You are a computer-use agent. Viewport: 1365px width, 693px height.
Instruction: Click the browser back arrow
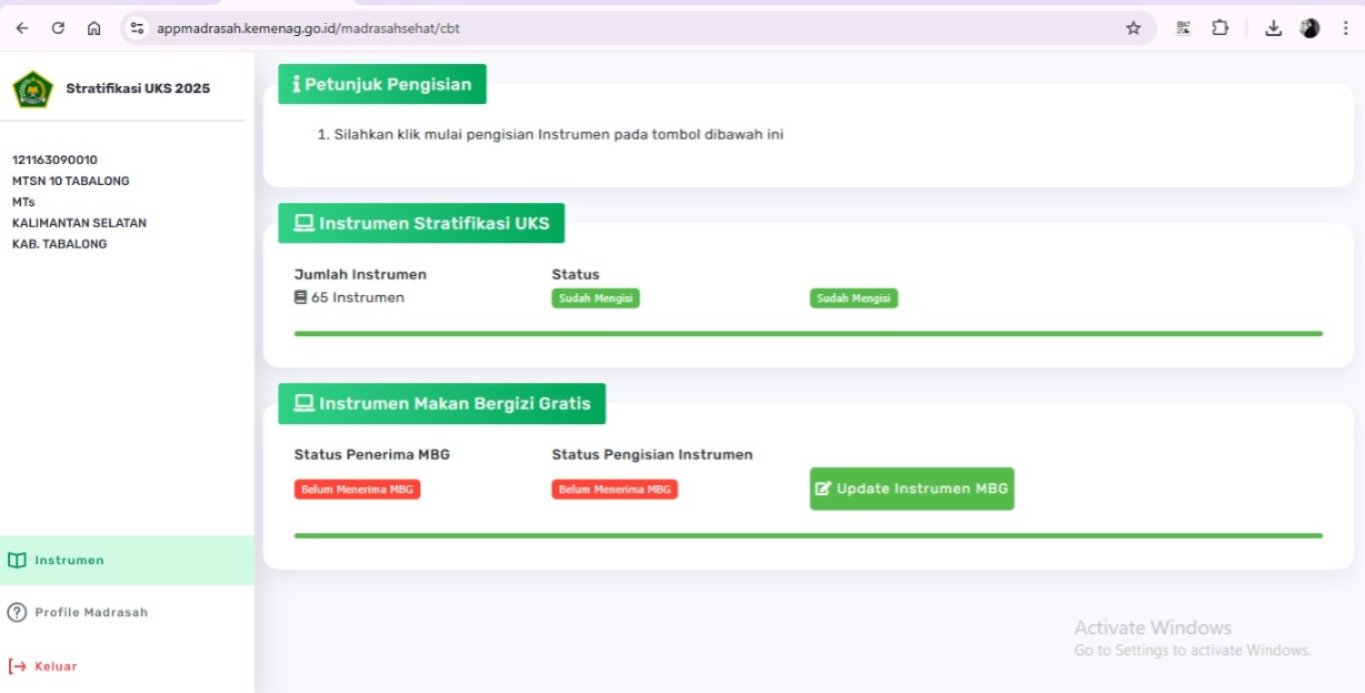(22, 28)
